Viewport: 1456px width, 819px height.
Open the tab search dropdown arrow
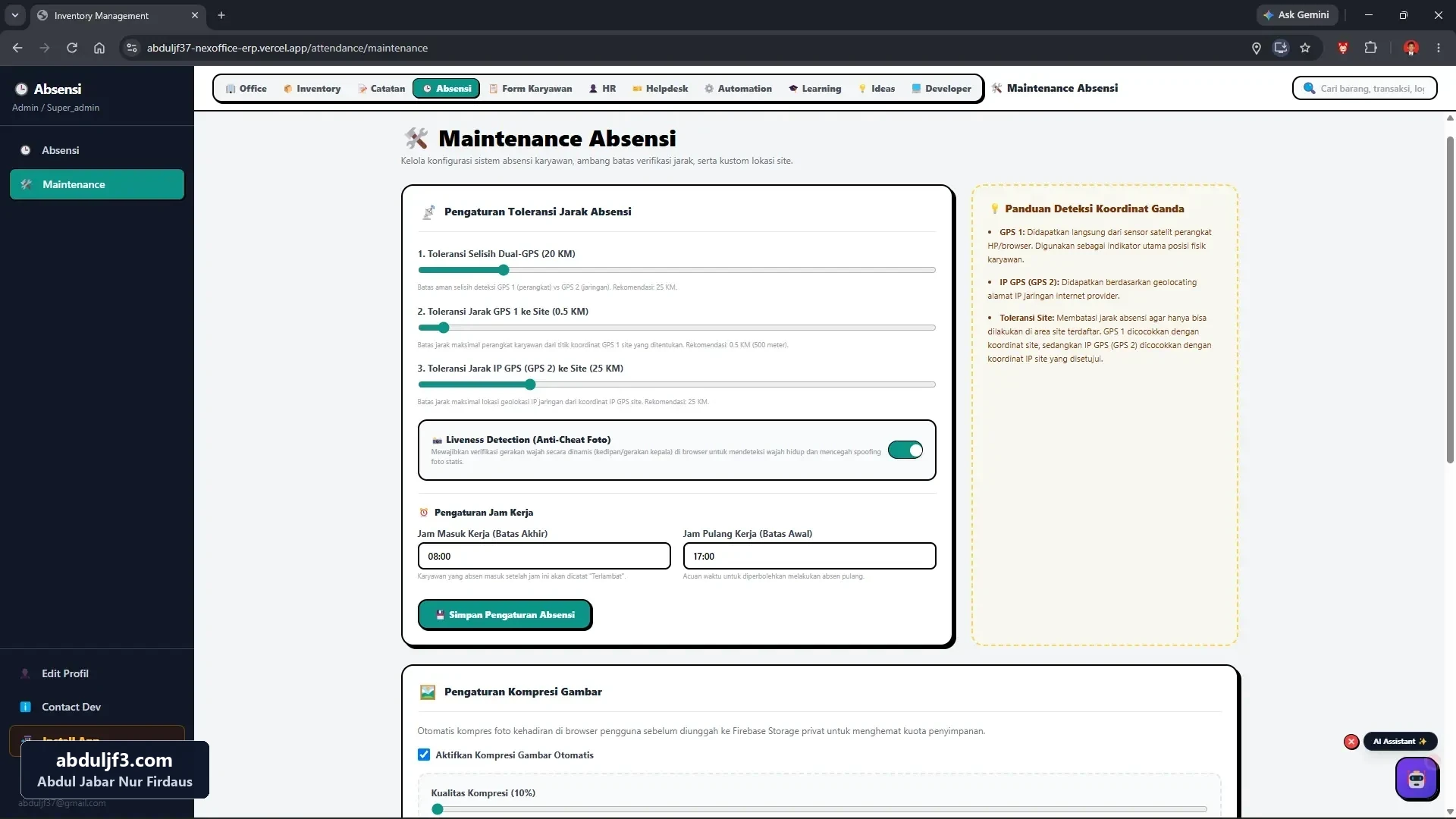tap(15, 15)
